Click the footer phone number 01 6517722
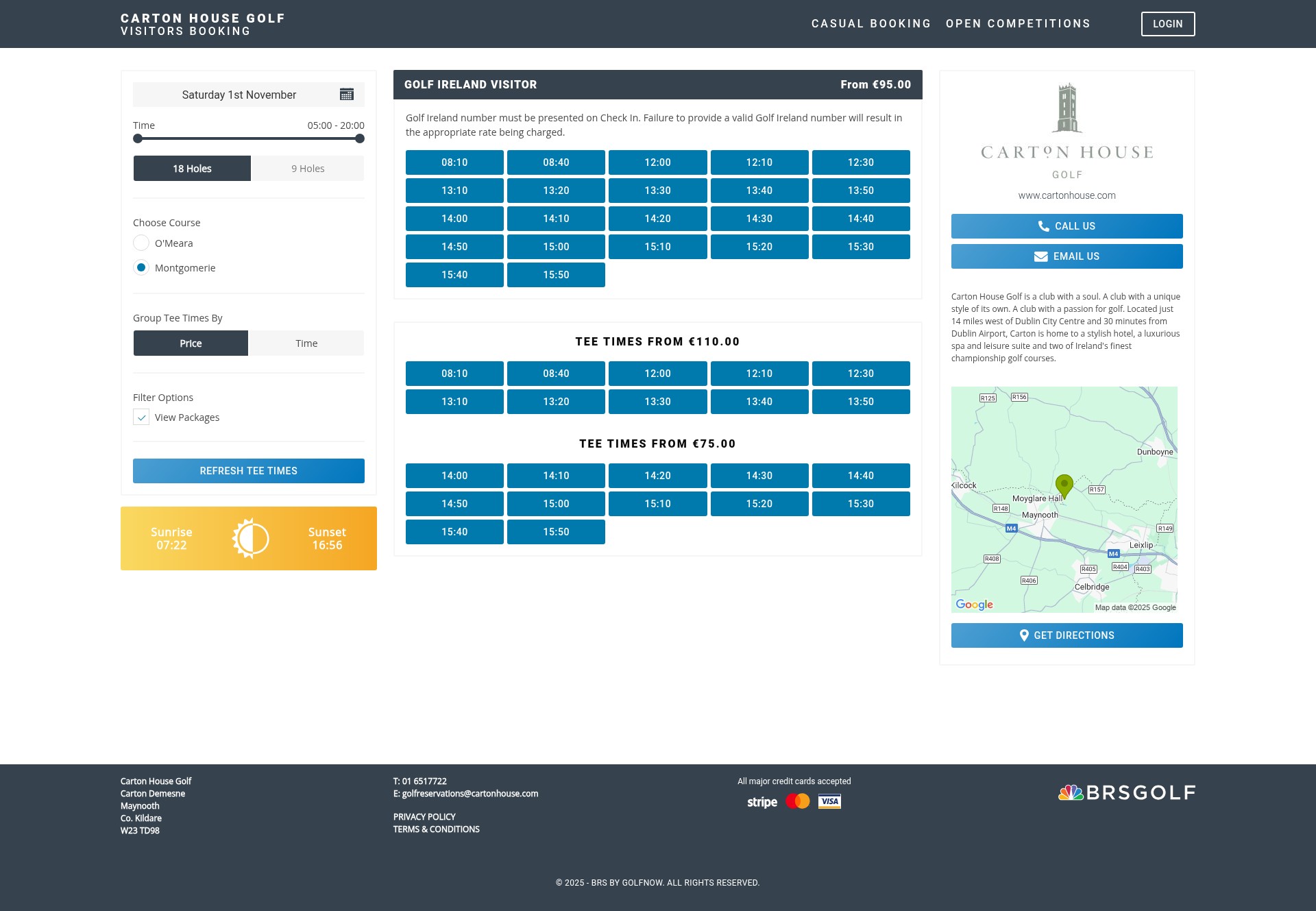The height and width of the screenshot is (911, 1316). pos(424,781)
